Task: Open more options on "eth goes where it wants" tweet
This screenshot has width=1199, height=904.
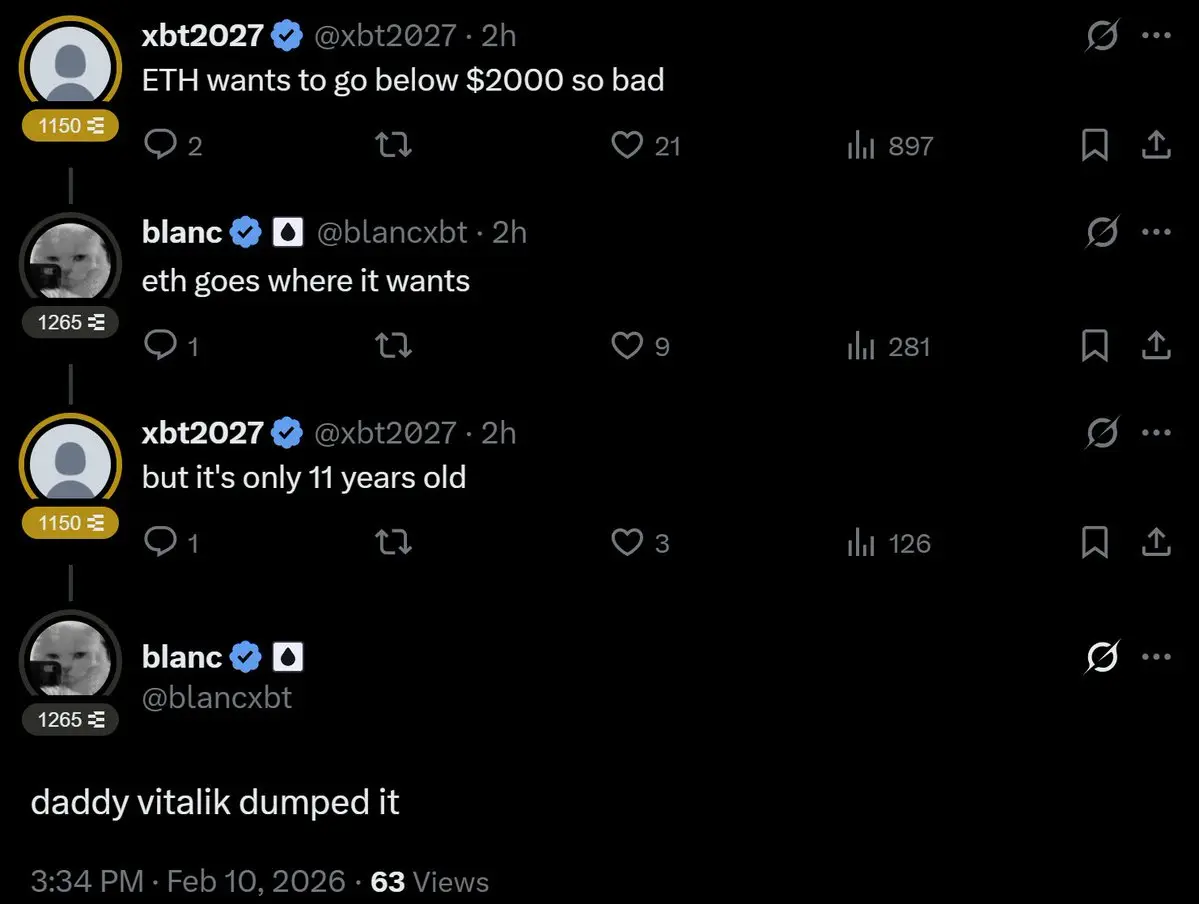Action: 1156,232
